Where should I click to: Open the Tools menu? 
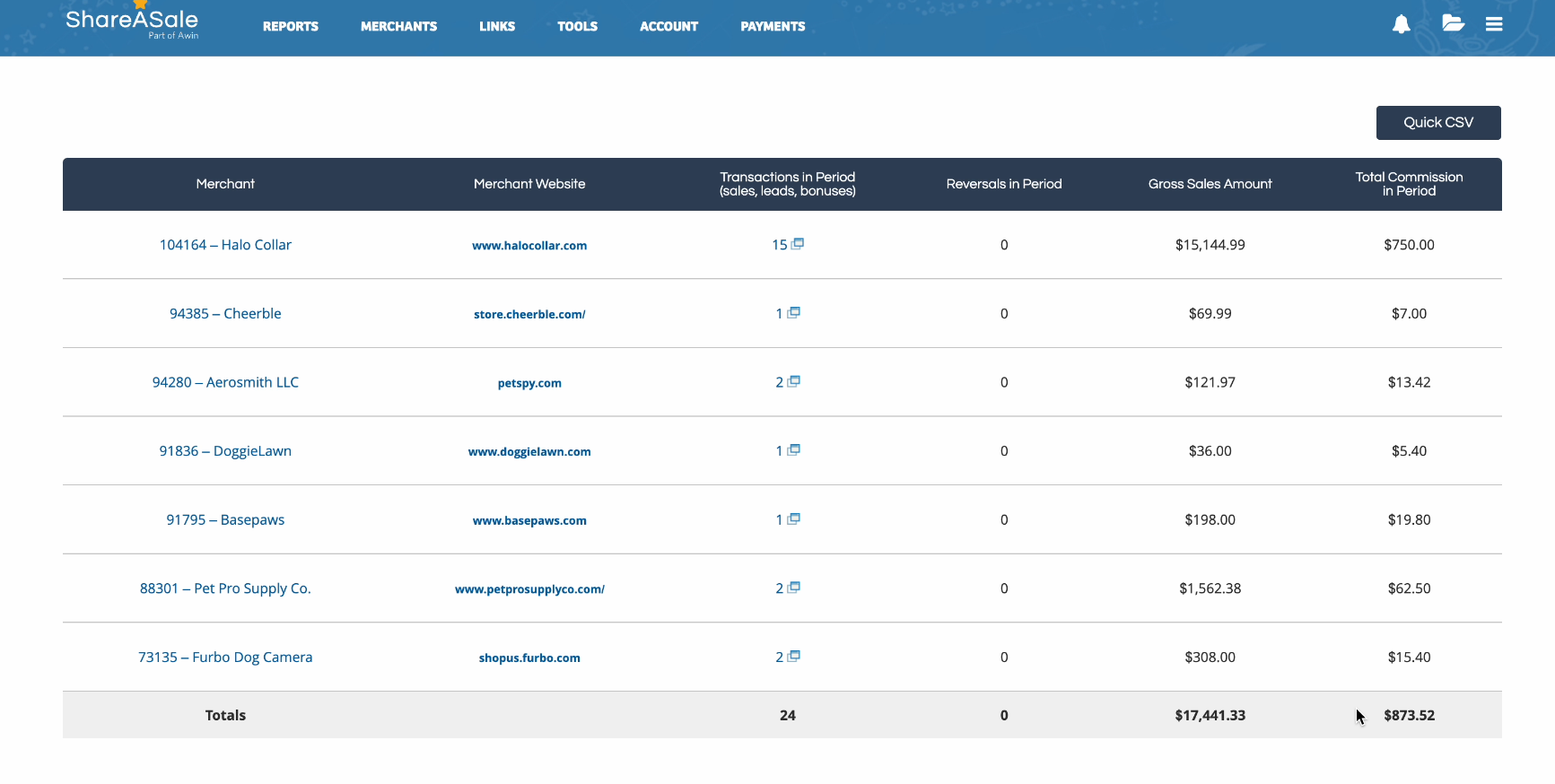coord(578,27)
